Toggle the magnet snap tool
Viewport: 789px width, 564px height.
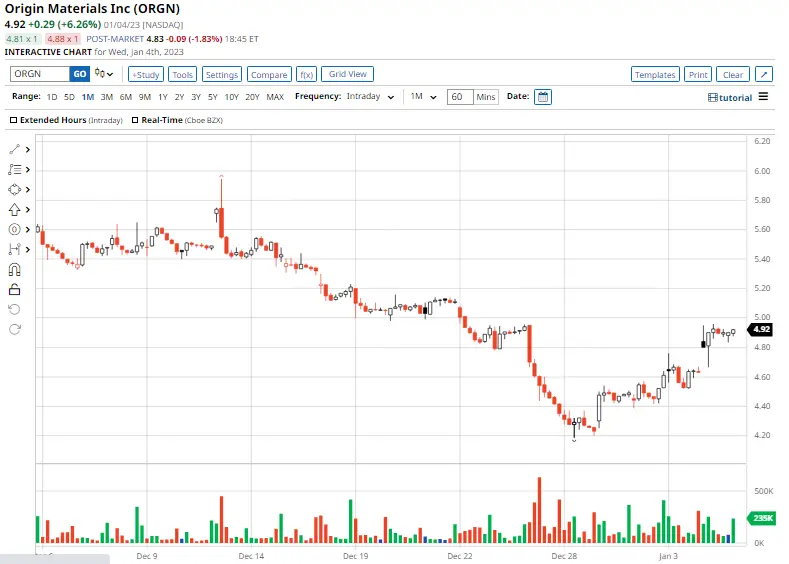tap(15, 270)
